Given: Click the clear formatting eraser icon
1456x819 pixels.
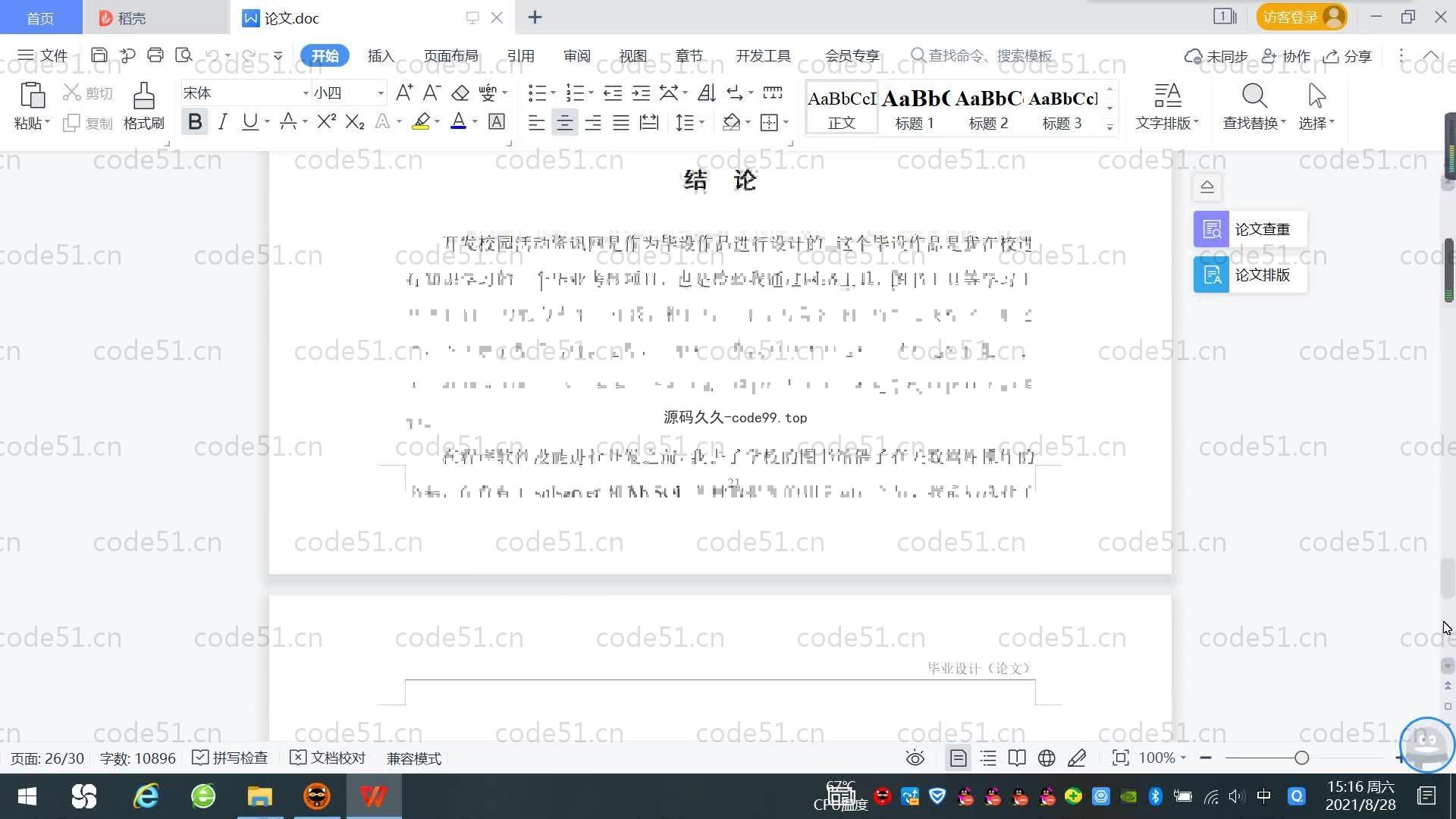Looking at the screenshot, I should (460, 93).
